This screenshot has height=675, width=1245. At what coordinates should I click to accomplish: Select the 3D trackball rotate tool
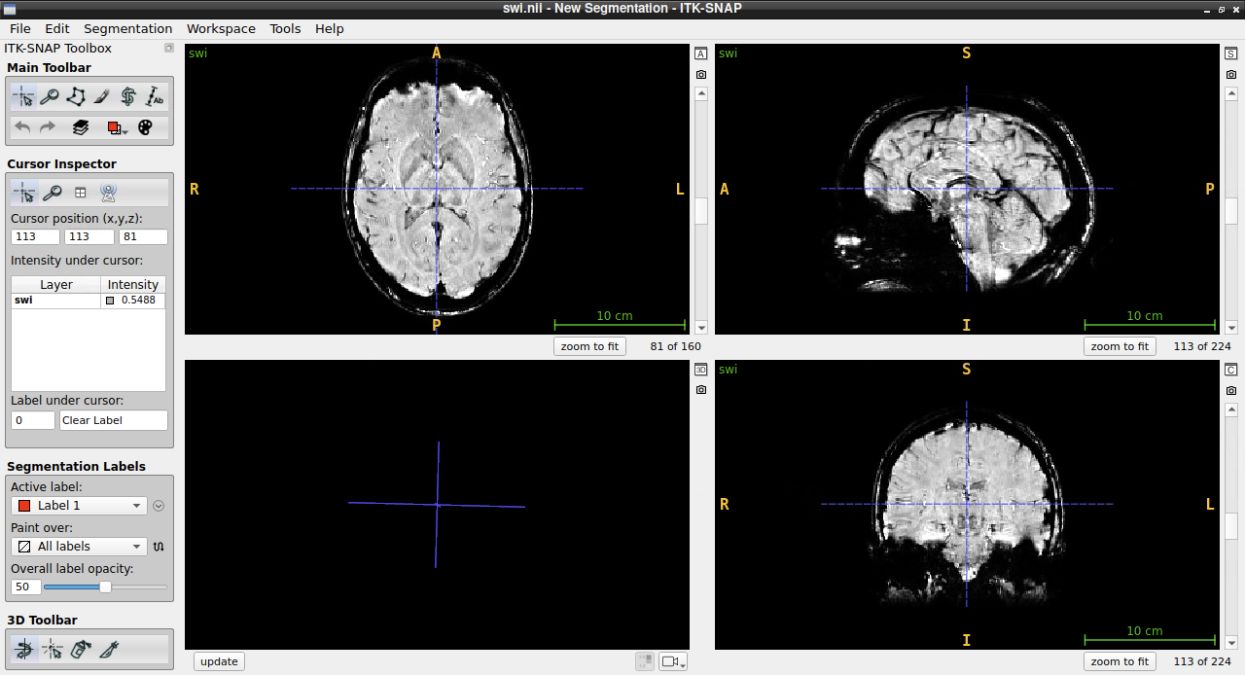pos(23,650)
